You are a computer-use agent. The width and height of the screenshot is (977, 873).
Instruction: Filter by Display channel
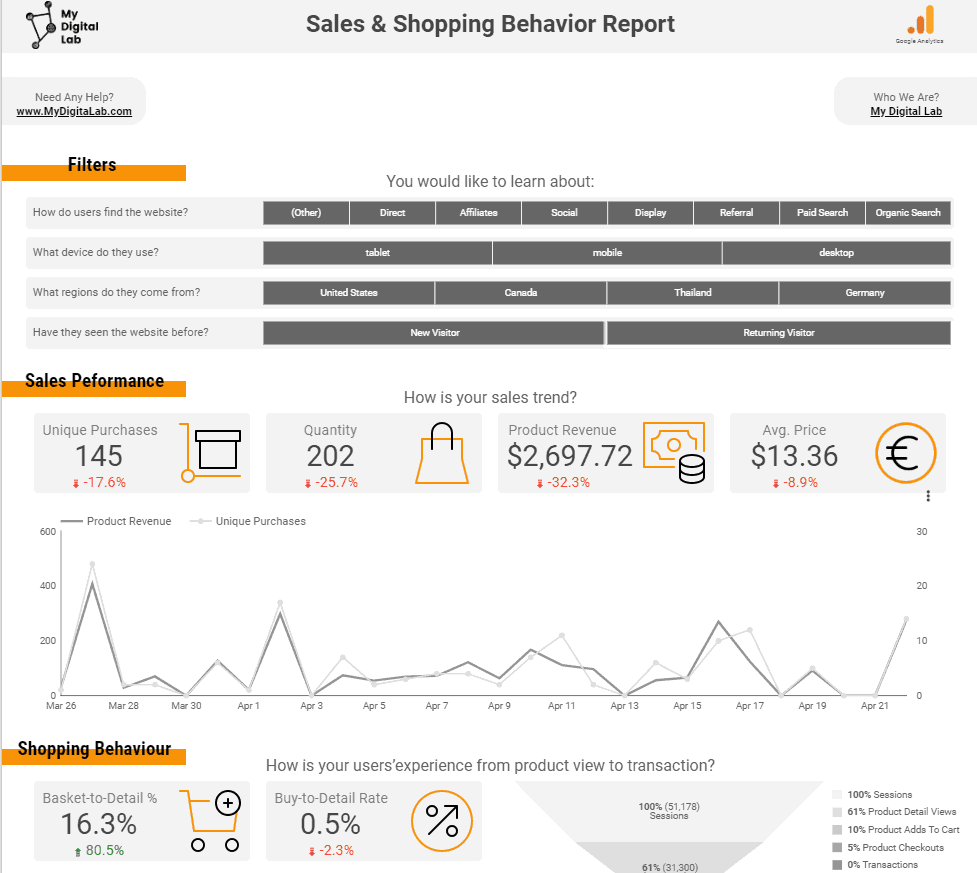pos(651,212)
